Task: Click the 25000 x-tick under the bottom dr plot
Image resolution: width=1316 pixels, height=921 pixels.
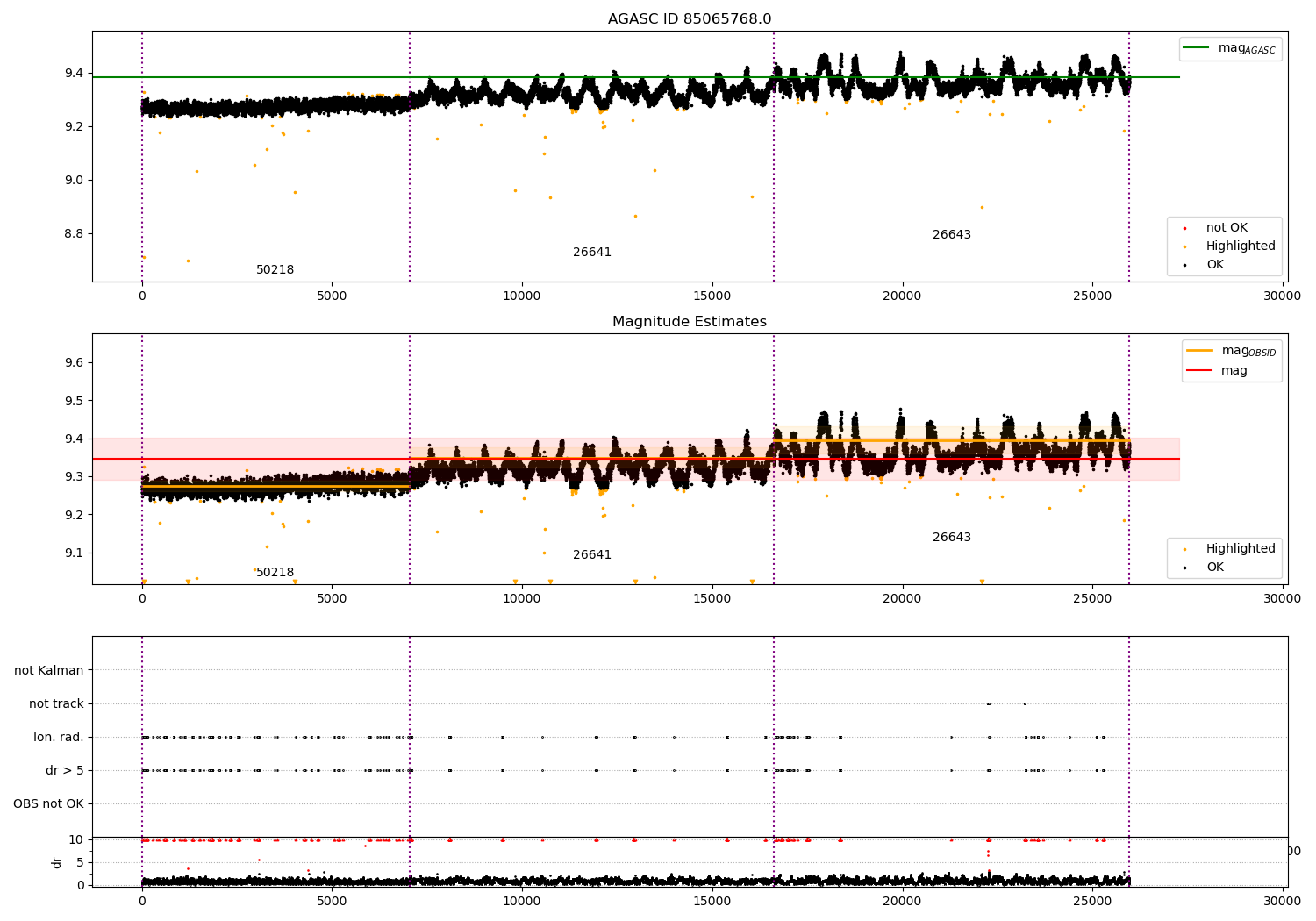Action: tap(1092, 900)
